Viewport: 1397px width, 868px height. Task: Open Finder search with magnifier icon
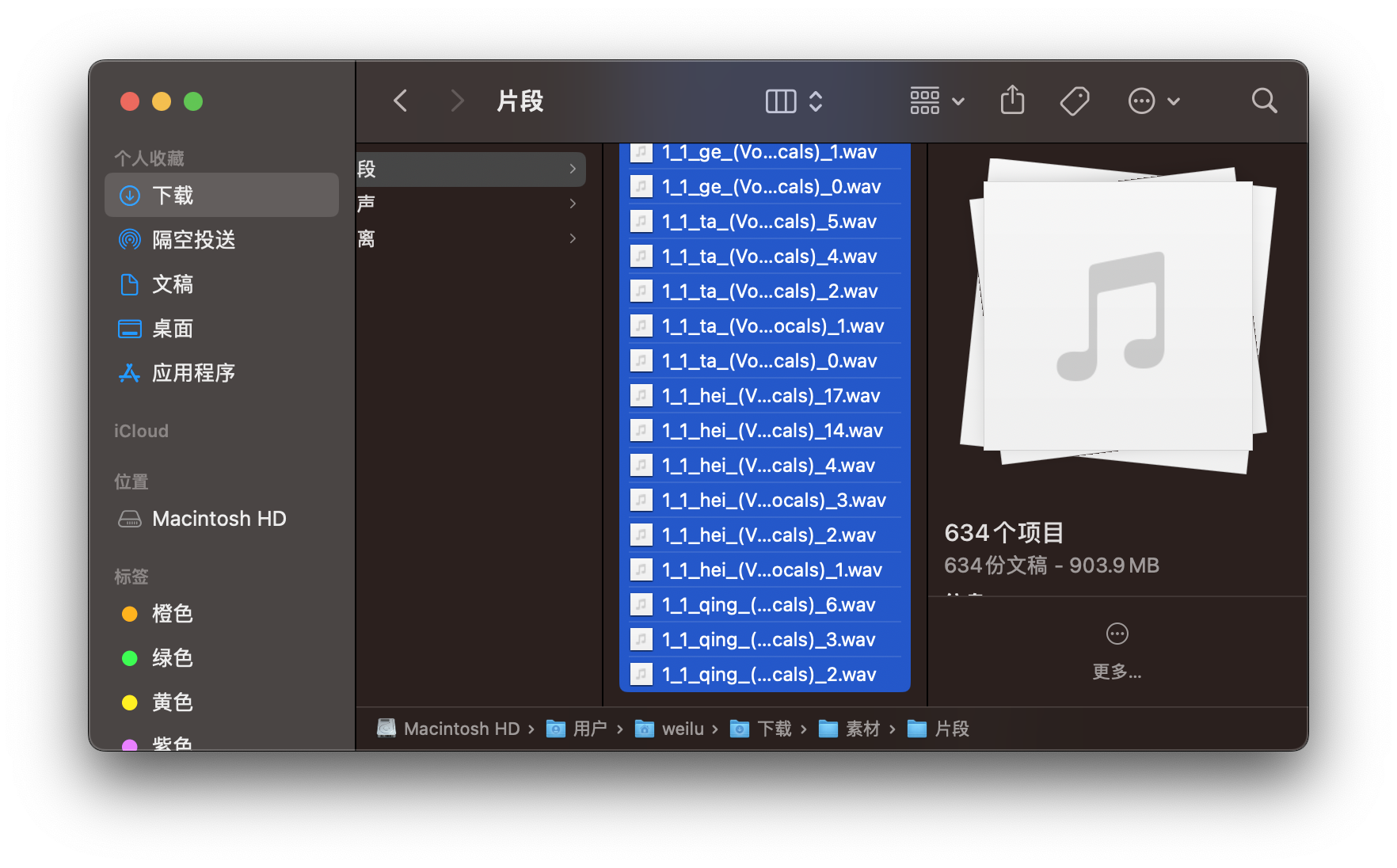(x=1264, y=101)
